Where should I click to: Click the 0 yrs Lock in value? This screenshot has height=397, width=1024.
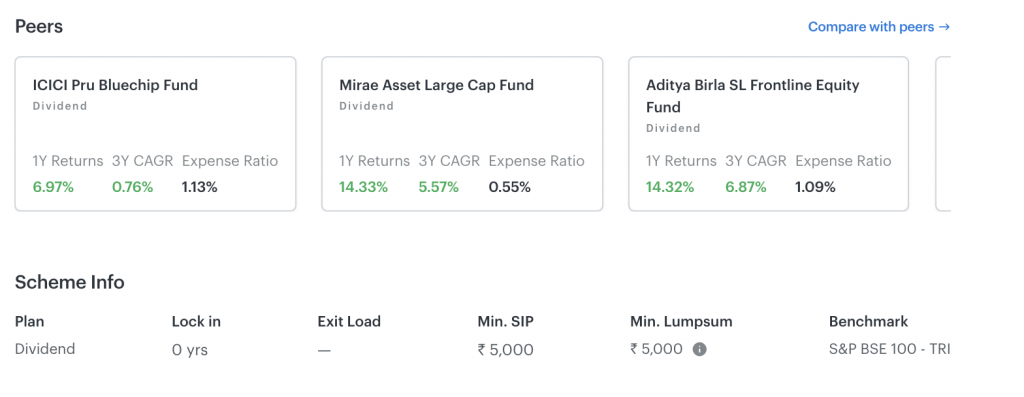189,350
